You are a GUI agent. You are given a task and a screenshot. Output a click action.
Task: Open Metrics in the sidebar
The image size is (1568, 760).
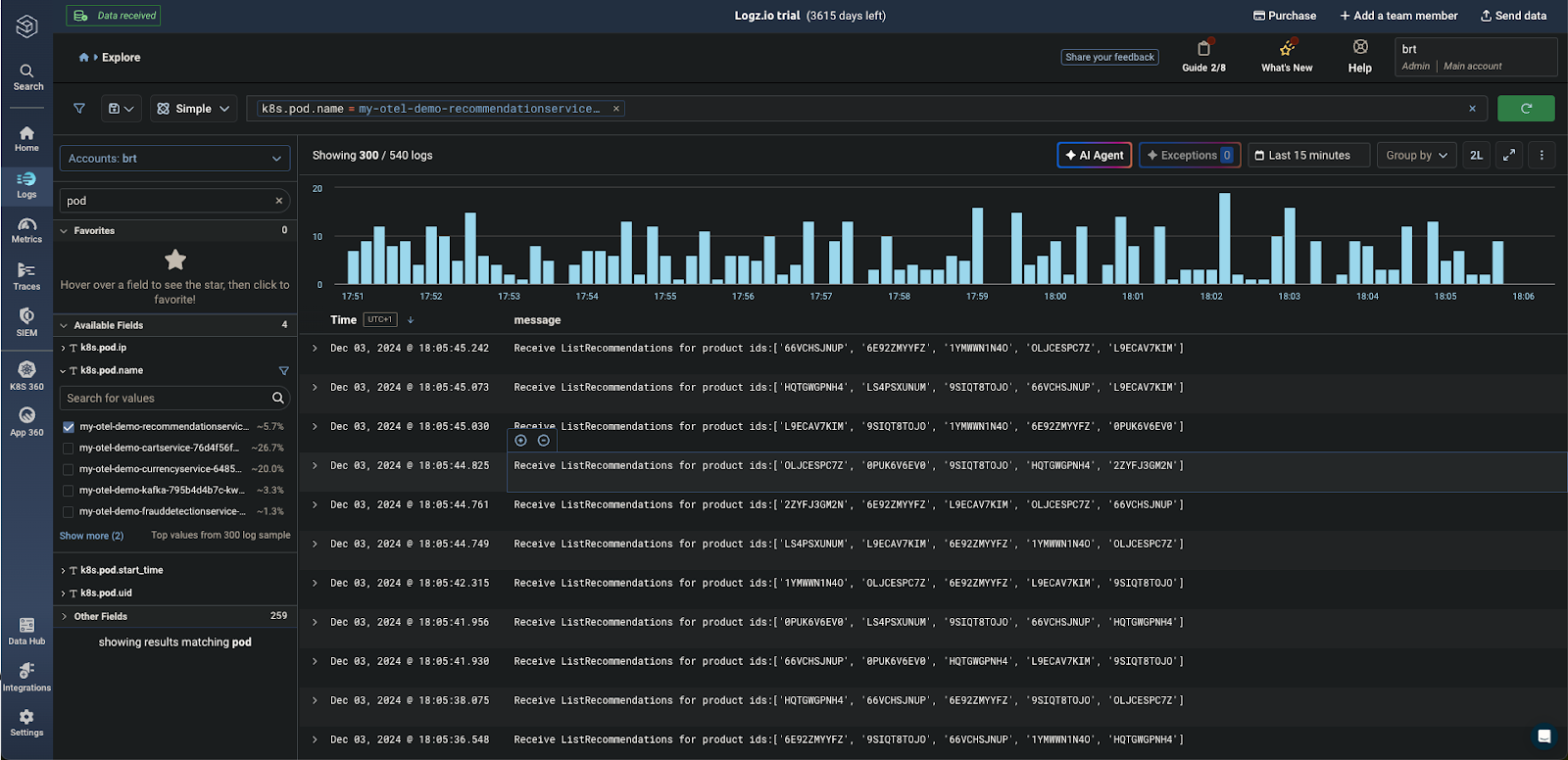[26, 230]
